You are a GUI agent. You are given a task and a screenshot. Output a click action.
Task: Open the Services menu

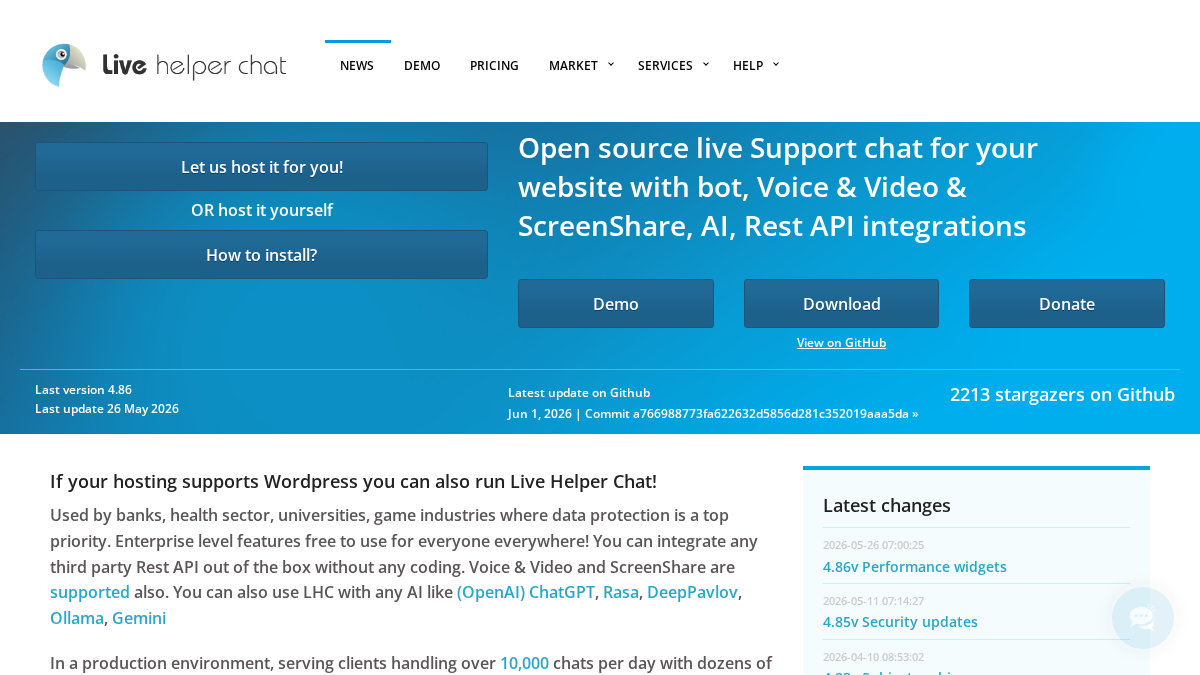665,65
